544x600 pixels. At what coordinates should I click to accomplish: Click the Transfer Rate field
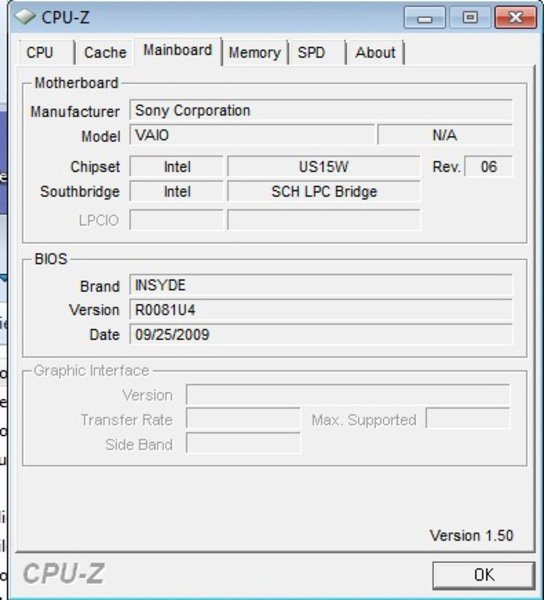[x=243, y=419]
